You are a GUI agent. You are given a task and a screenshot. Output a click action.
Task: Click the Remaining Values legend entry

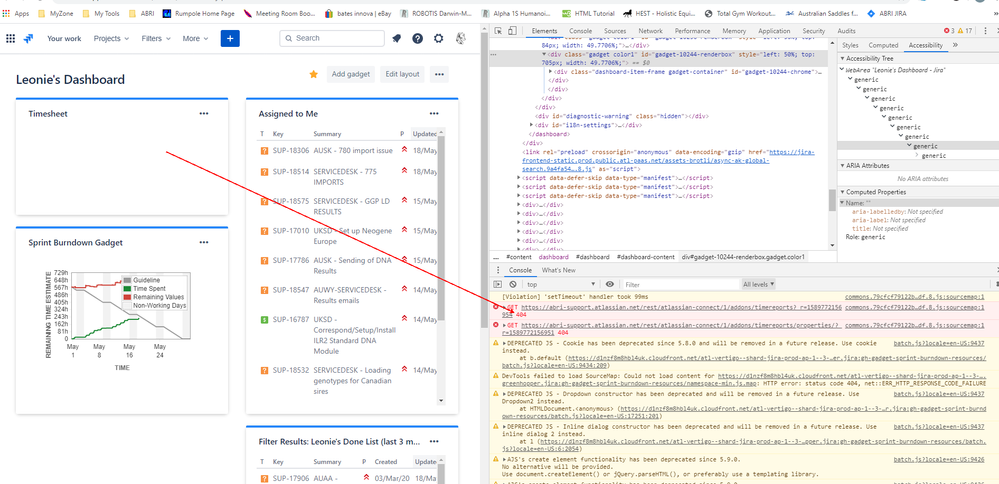click(154, 297)
